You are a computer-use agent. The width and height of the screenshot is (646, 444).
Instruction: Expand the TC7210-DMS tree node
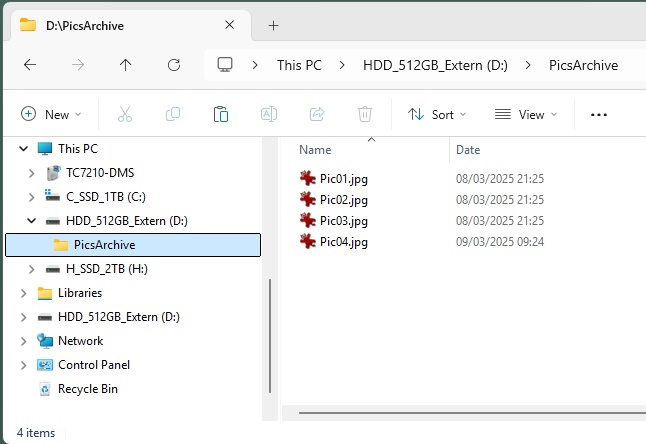[x=32, y=173]
